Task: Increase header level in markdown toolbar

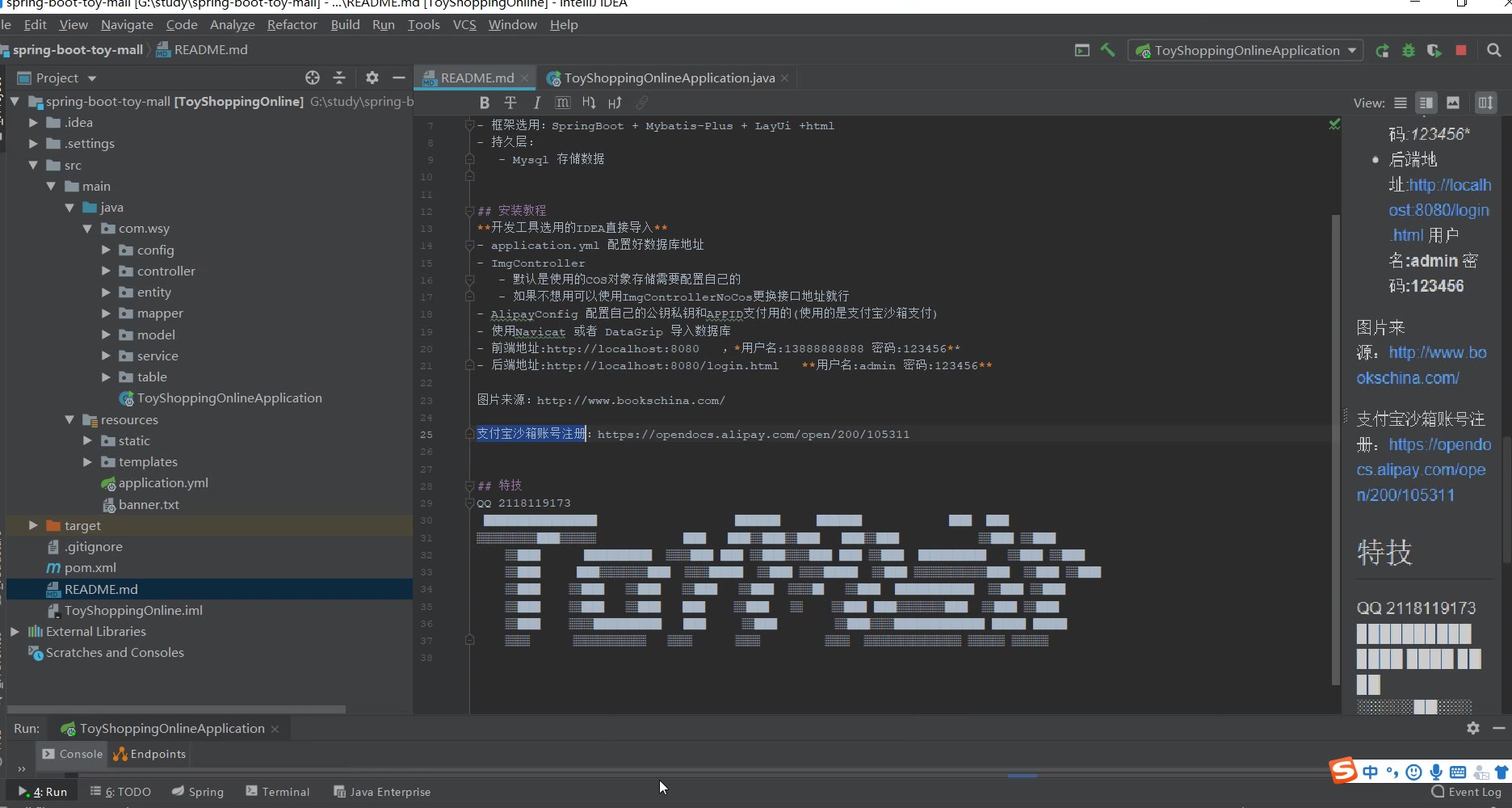Action: pyautogui.click(x=615, y=103)
